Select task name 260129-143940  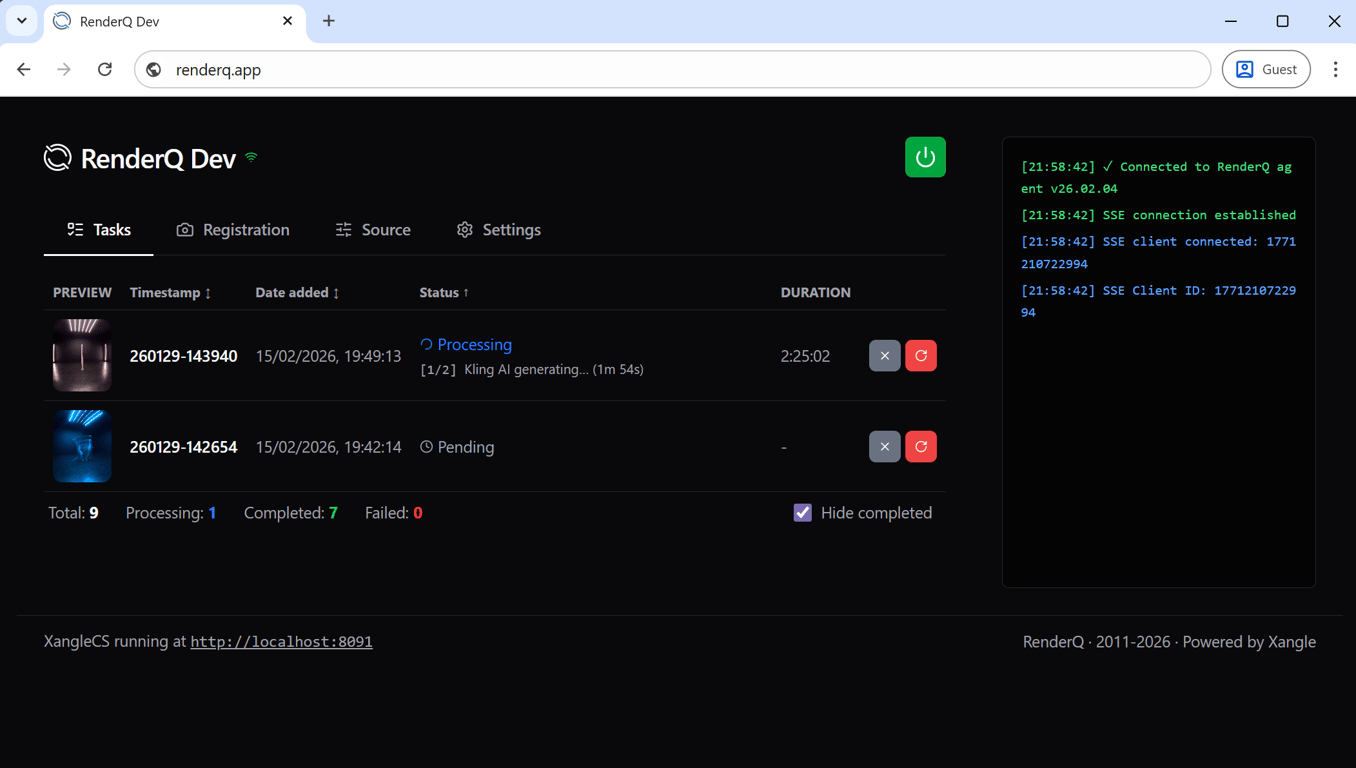tap(184, 356)
